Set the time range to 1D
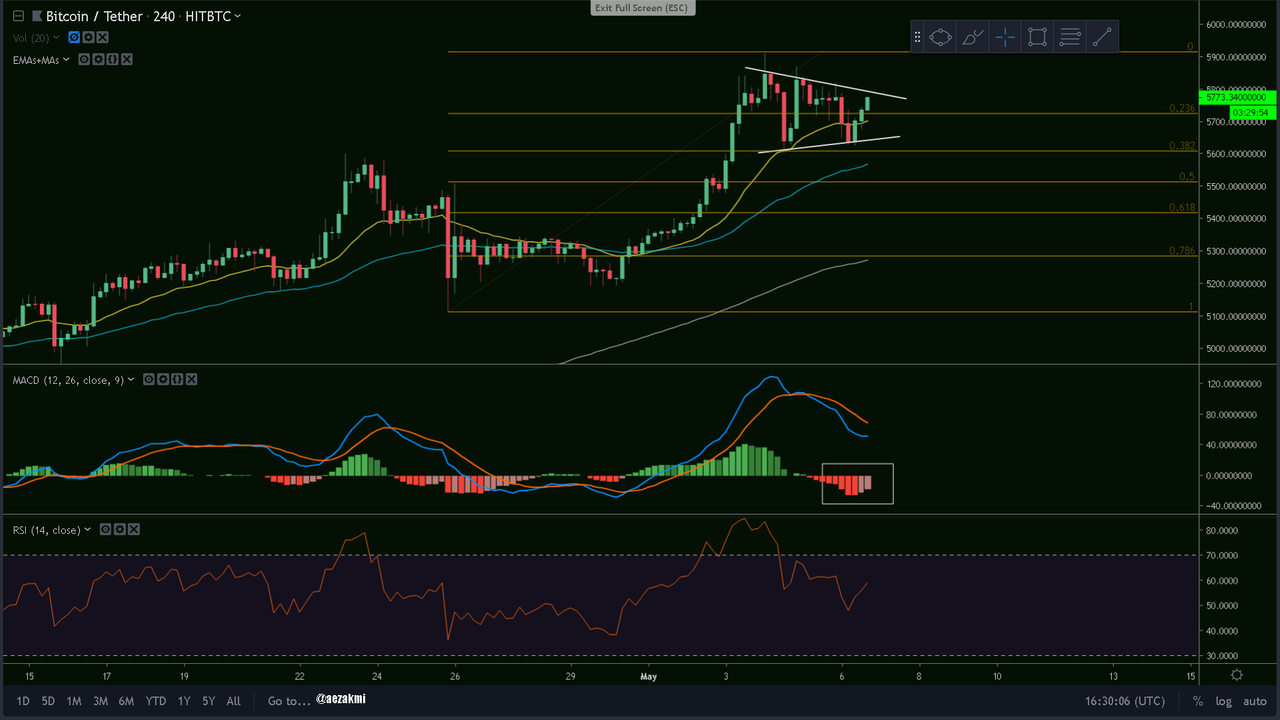 tap(22, 701)
